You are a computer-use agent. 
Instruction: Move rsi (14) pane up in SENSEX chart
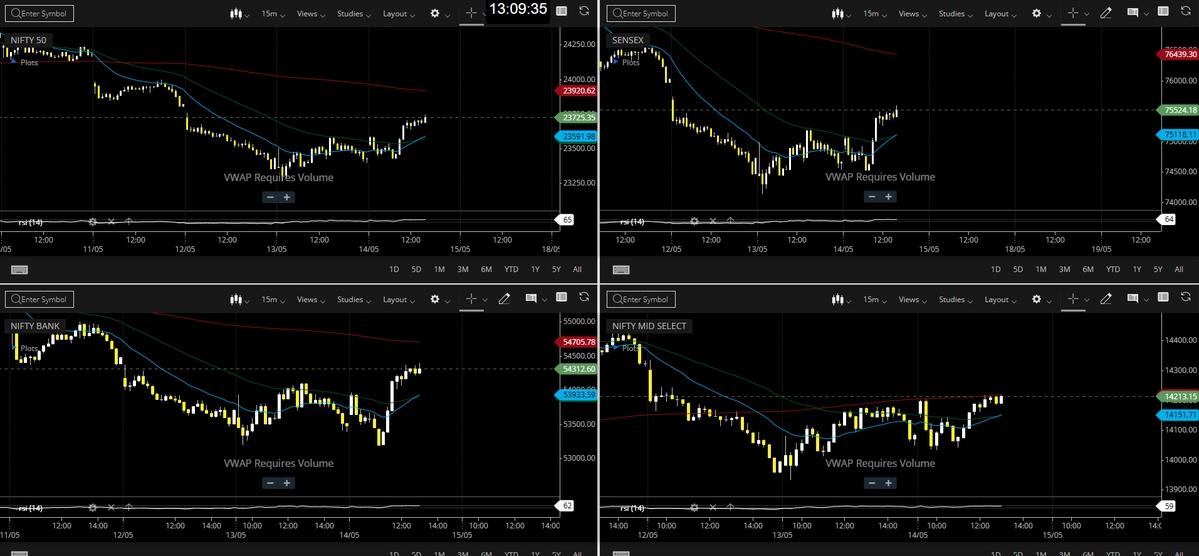click(x=730, y=221)
